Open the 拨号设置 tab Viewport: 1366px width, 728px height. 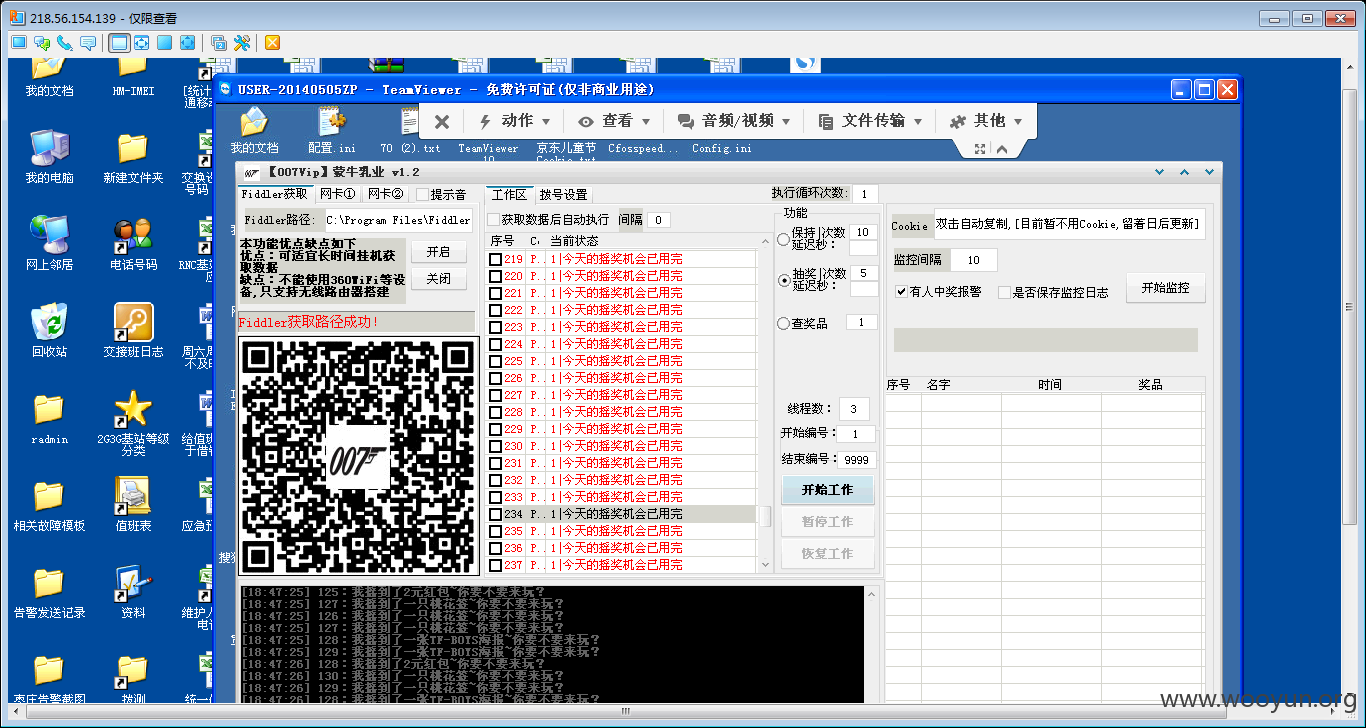563,195
